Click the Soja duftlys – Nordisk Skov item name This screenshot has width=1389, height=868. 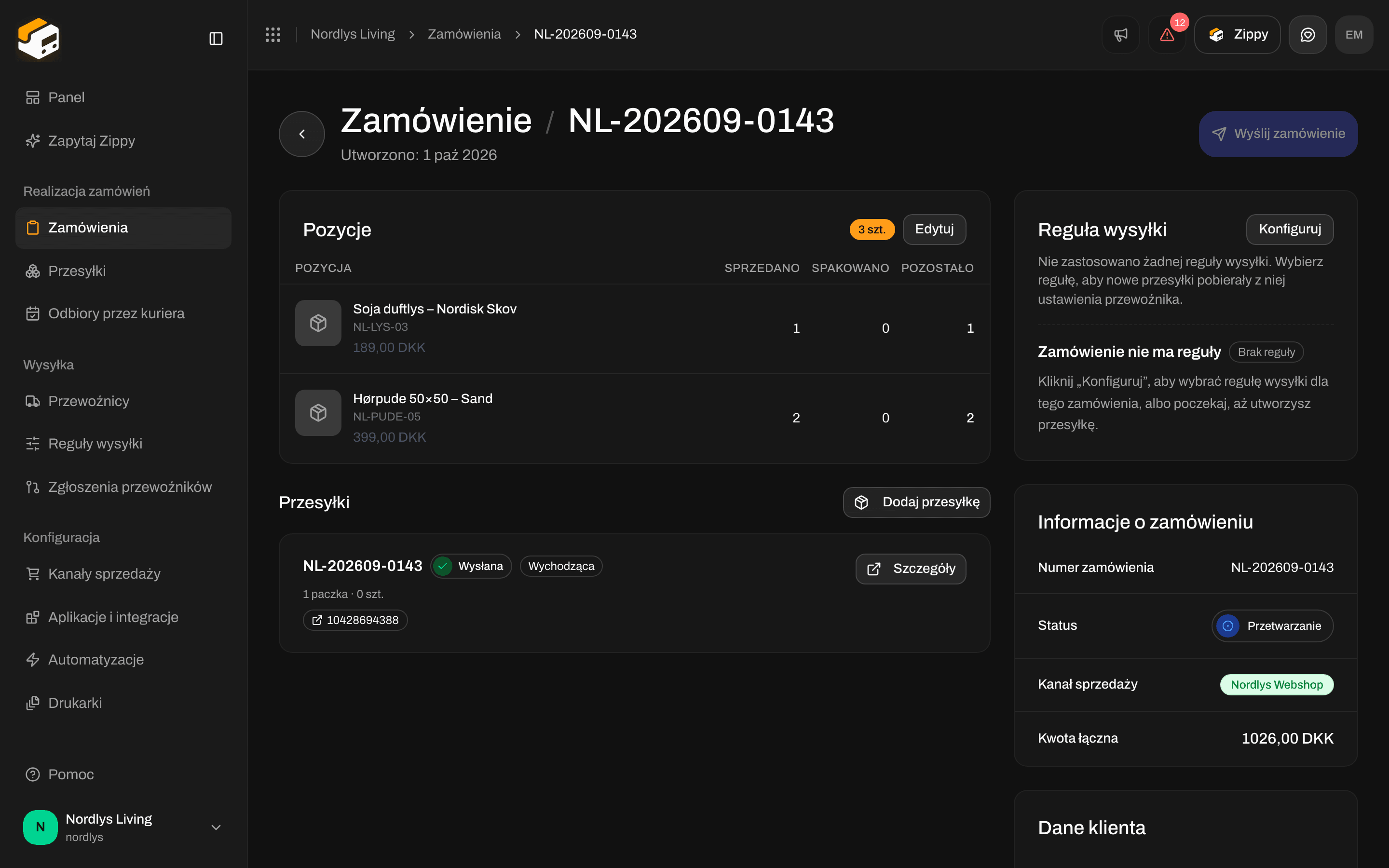[x=435, y=309]
